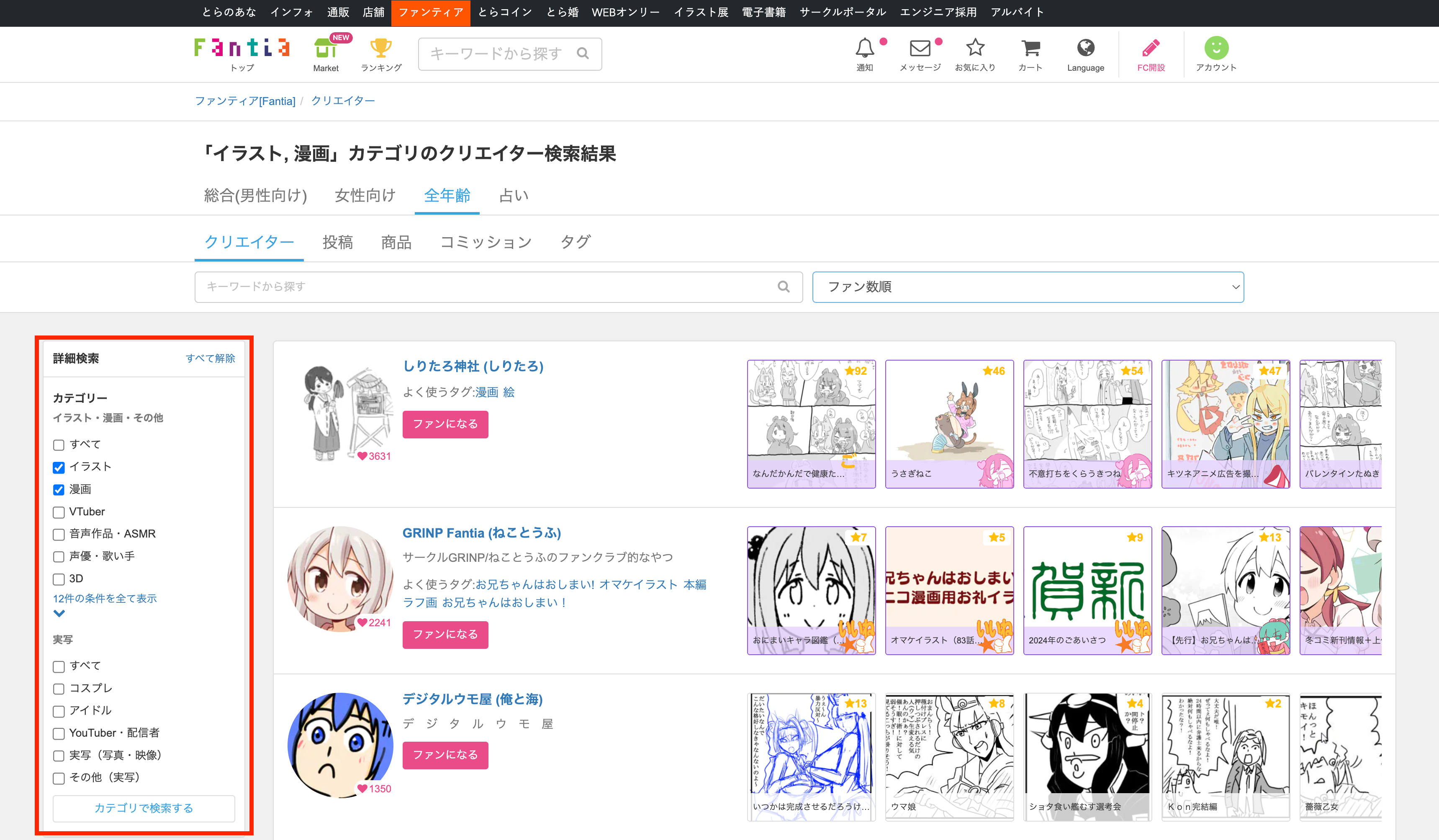This screenshot has height=840, width=1439.
Task: Check the VTuber checkbox
Action: pyautogui.click(x=58, y=512)
